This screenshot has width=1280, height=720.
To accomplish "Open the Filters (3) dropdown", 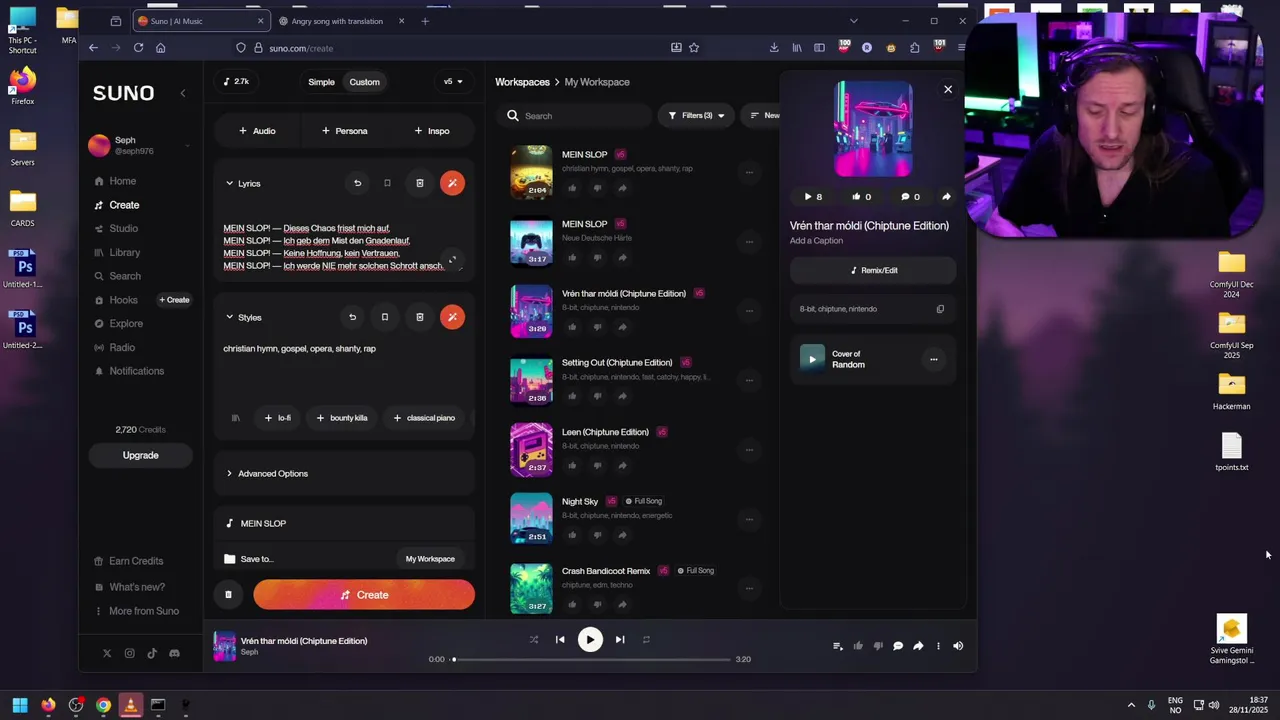I will 697,116.
